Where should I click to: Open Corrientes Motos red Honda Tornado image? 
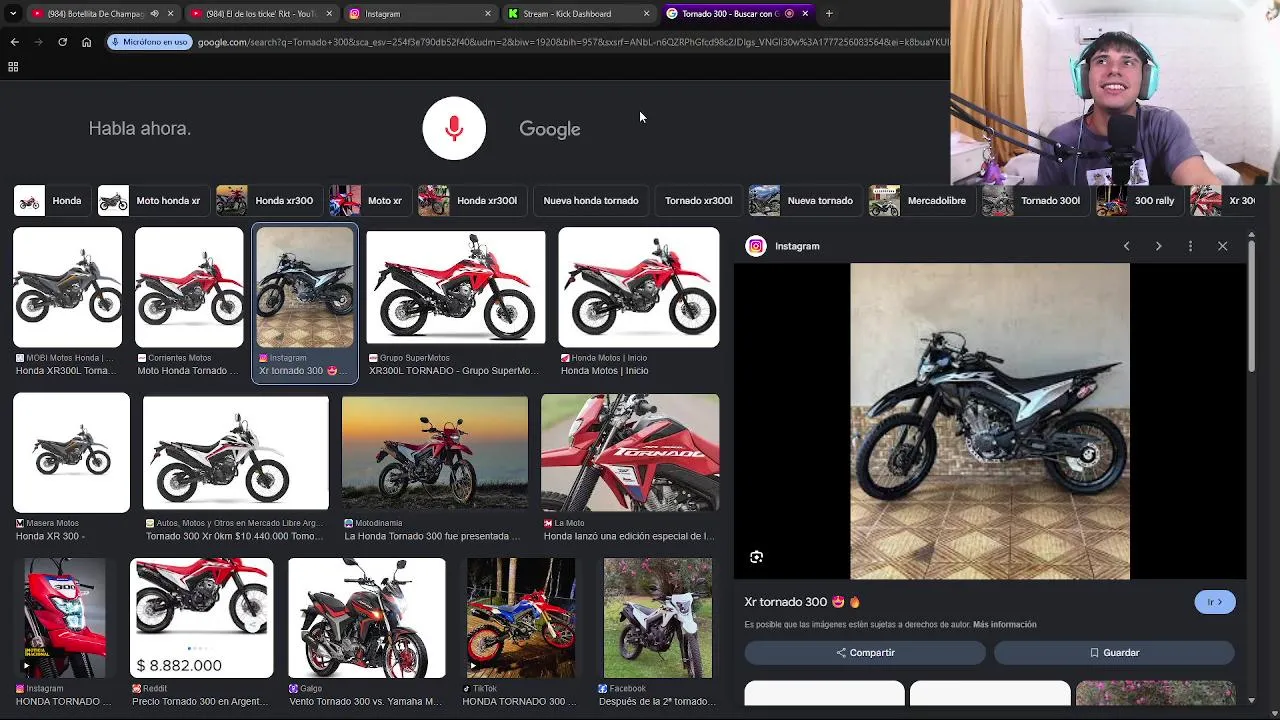189,288
